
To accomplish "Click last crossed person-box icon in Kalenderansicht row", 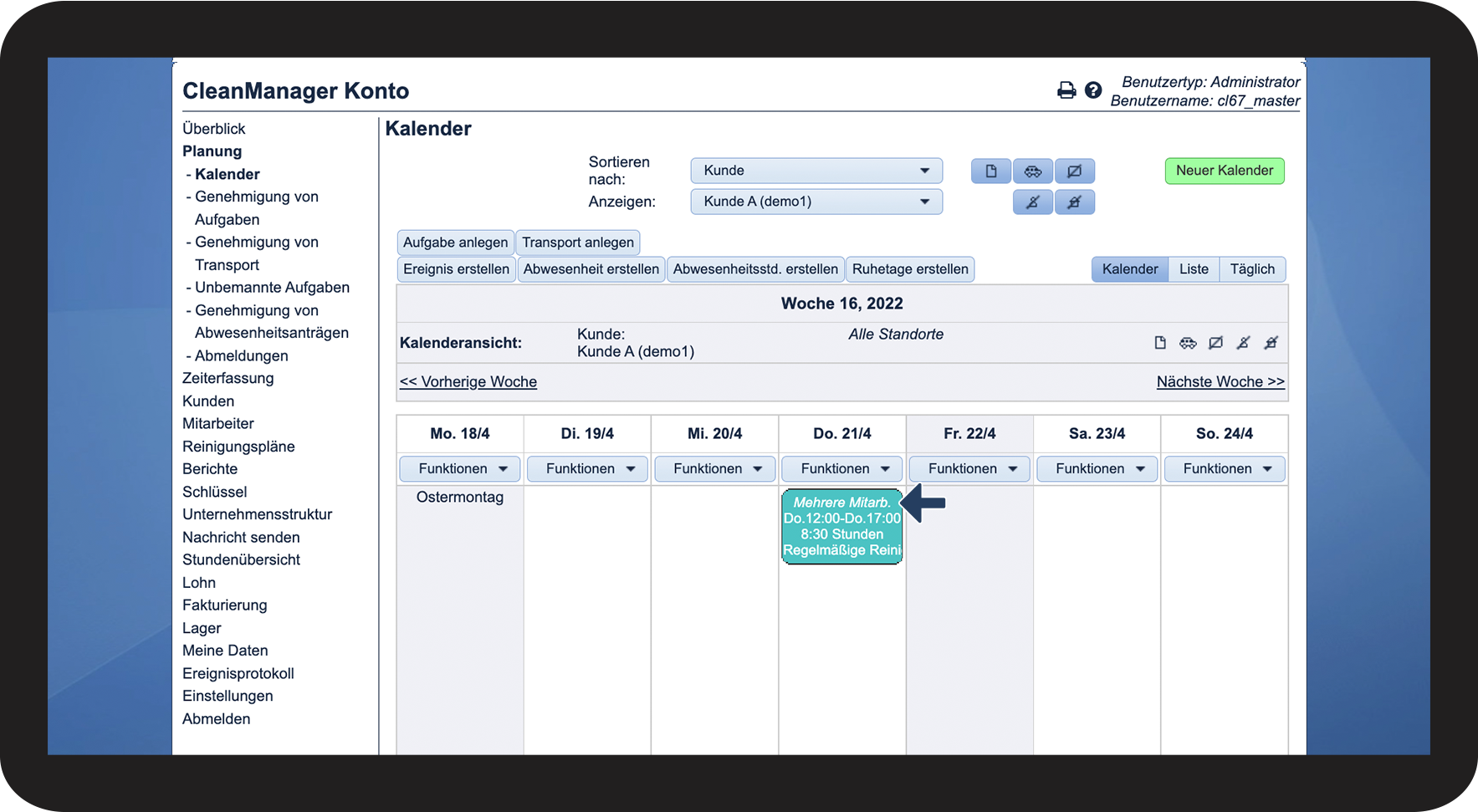I will 1271,343.
